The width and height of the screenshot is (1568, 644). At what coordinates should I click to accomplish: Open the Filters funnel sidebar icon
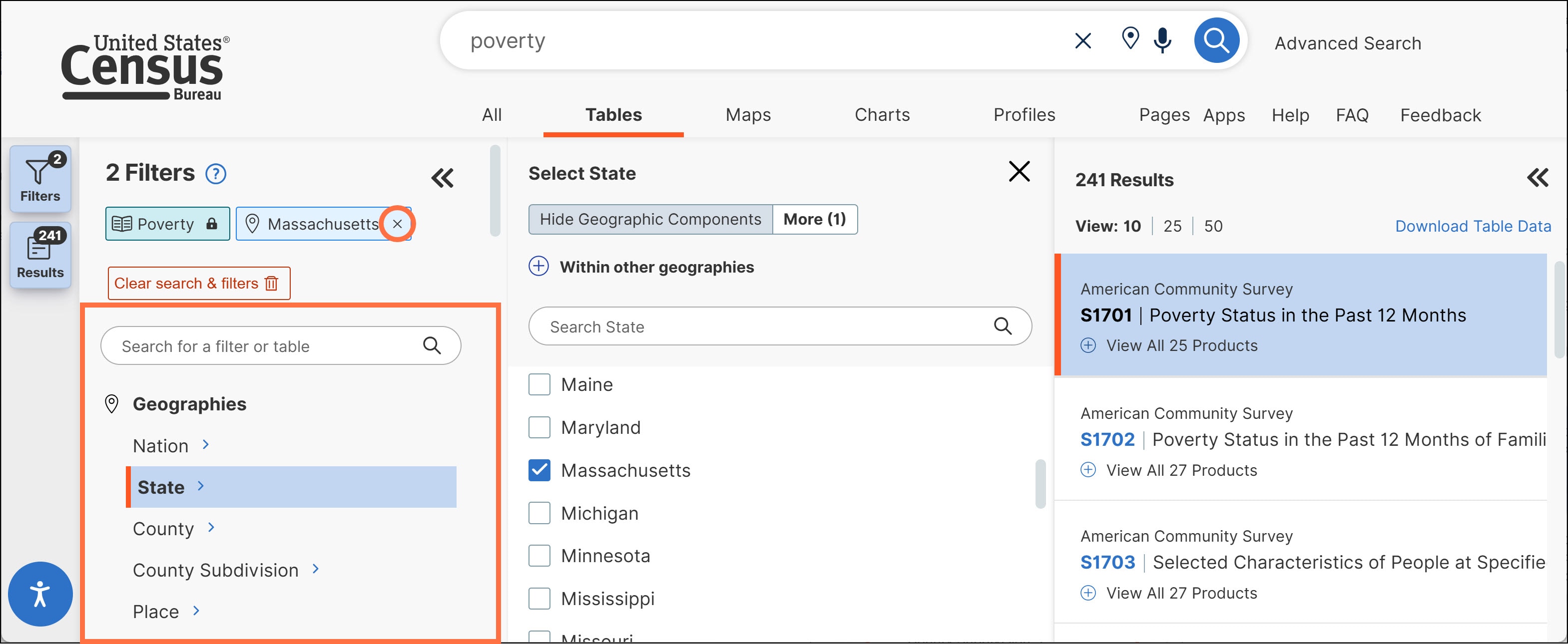click(40, 179)
